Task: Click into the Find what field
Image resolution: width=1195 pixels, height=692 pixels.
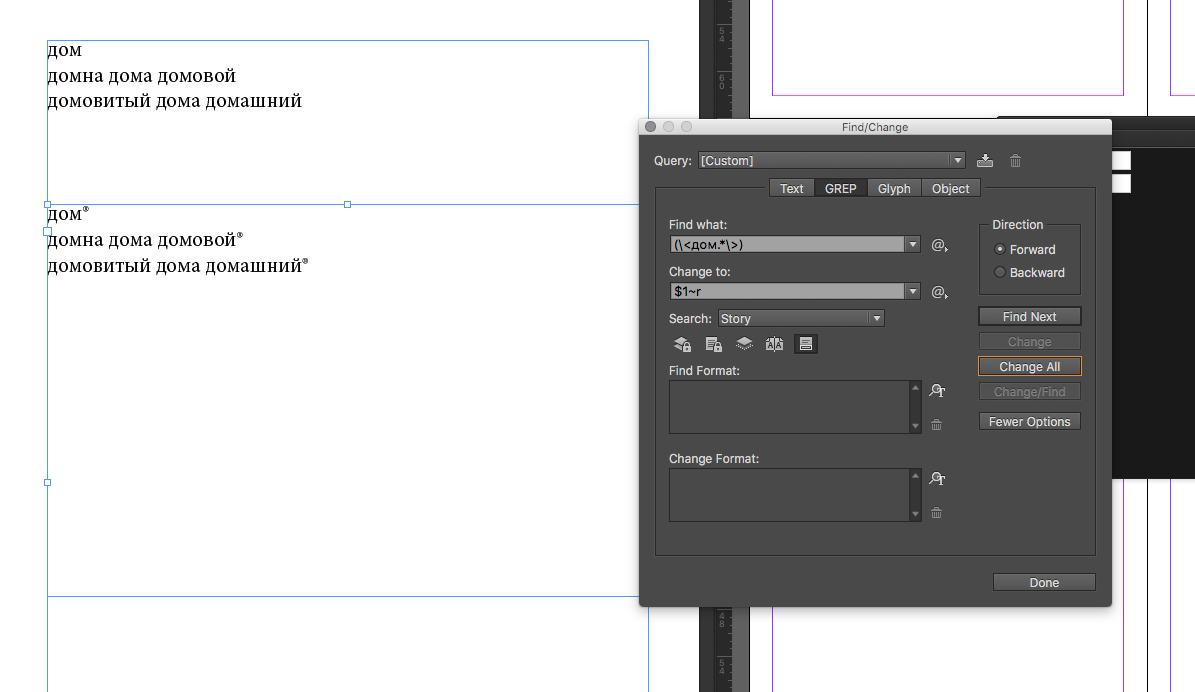Action: 787,245
